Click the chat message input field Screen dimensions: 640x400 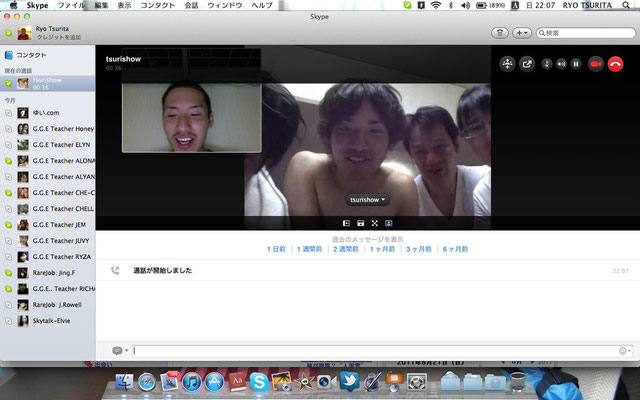click(x=376, y=351)
